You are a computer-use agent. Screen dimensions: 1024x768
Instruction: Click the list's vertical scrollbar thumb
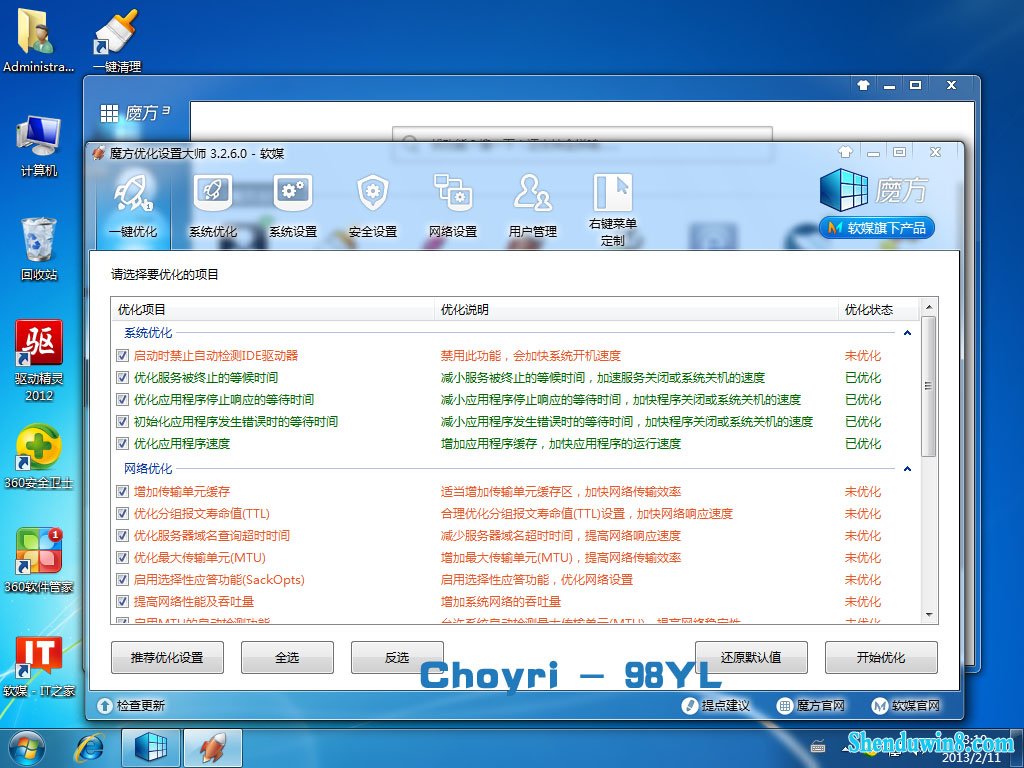coord(929,387)
